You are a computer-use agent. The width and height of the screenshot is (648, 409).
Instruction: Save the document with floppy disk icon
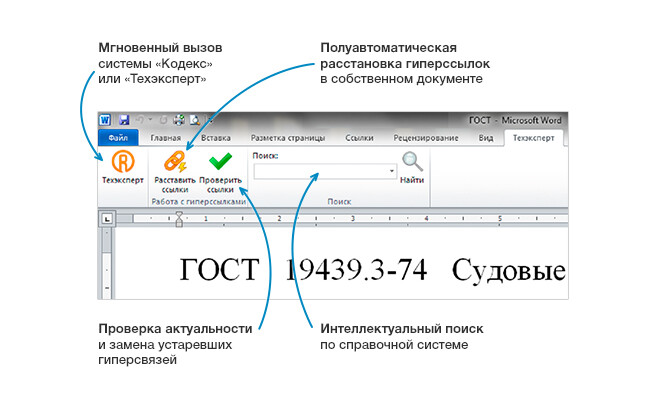tap(124, 120)
